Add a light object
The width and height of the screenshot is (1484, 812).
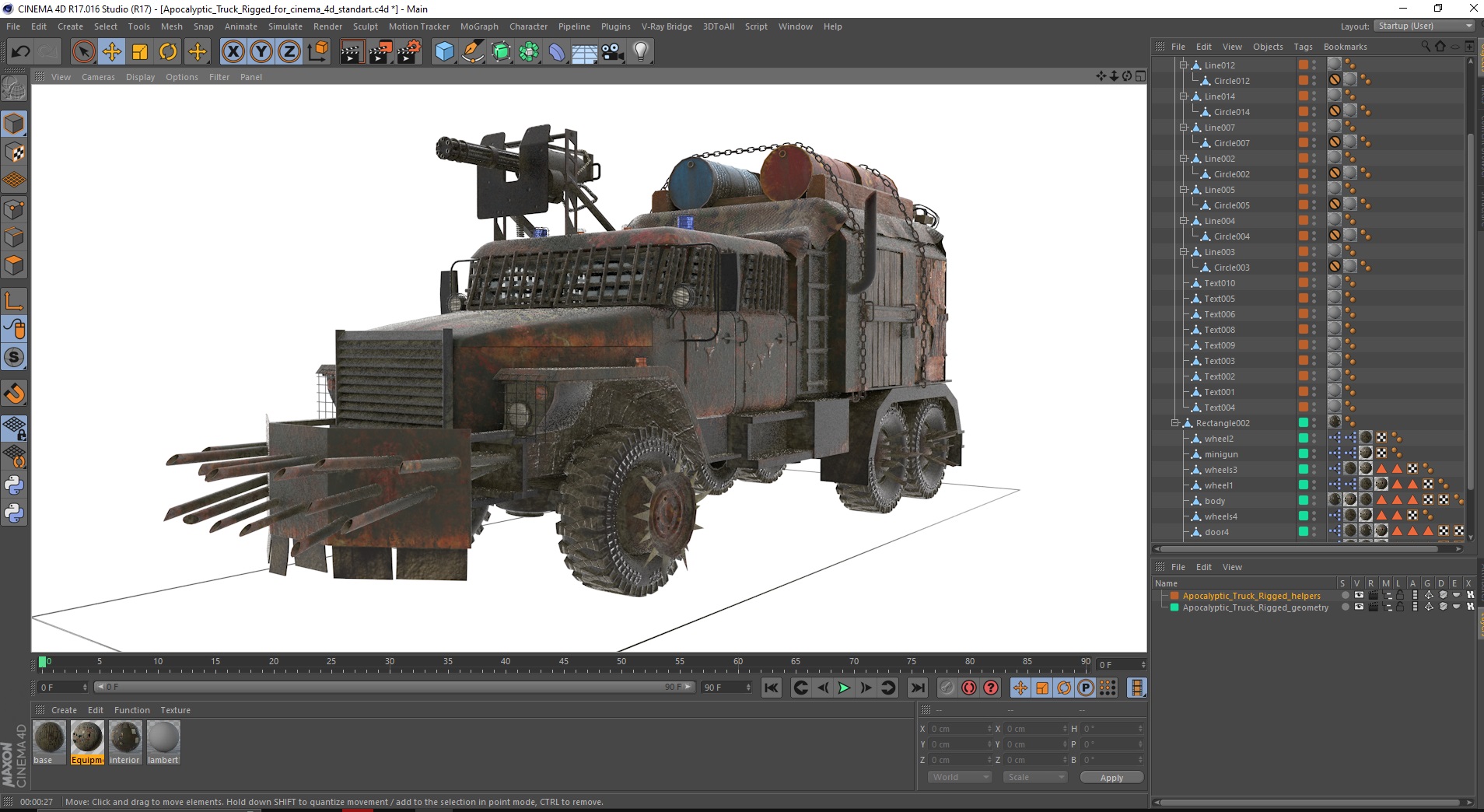[641, 52]
